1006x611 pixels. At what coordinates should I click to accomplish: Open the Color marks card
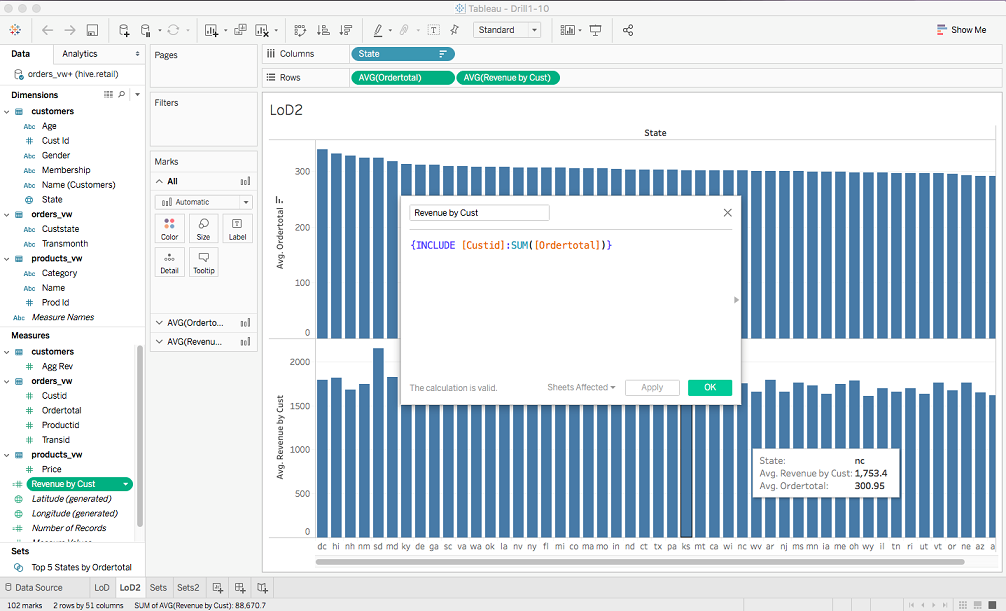[169, 229]
